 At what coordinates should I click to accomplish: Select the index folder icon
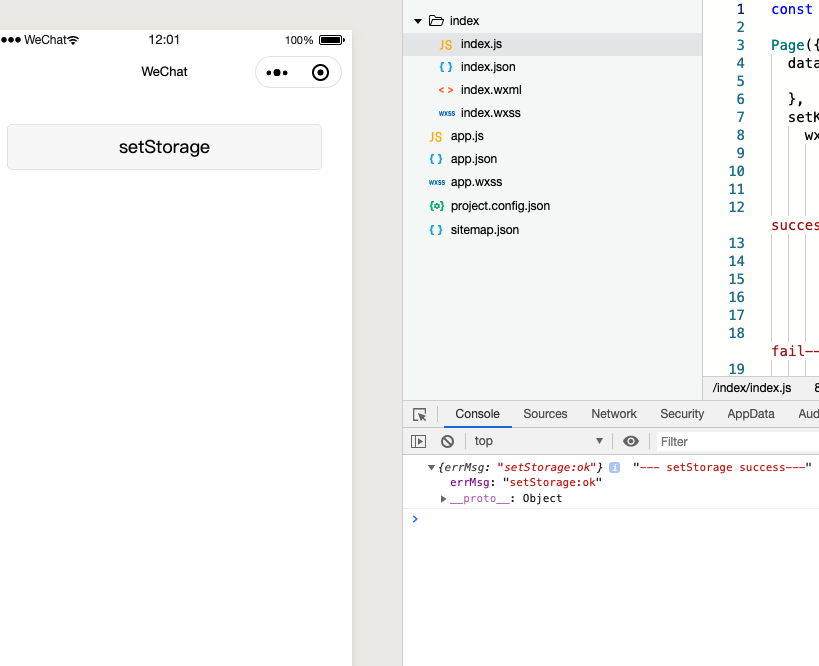[436, 20]
